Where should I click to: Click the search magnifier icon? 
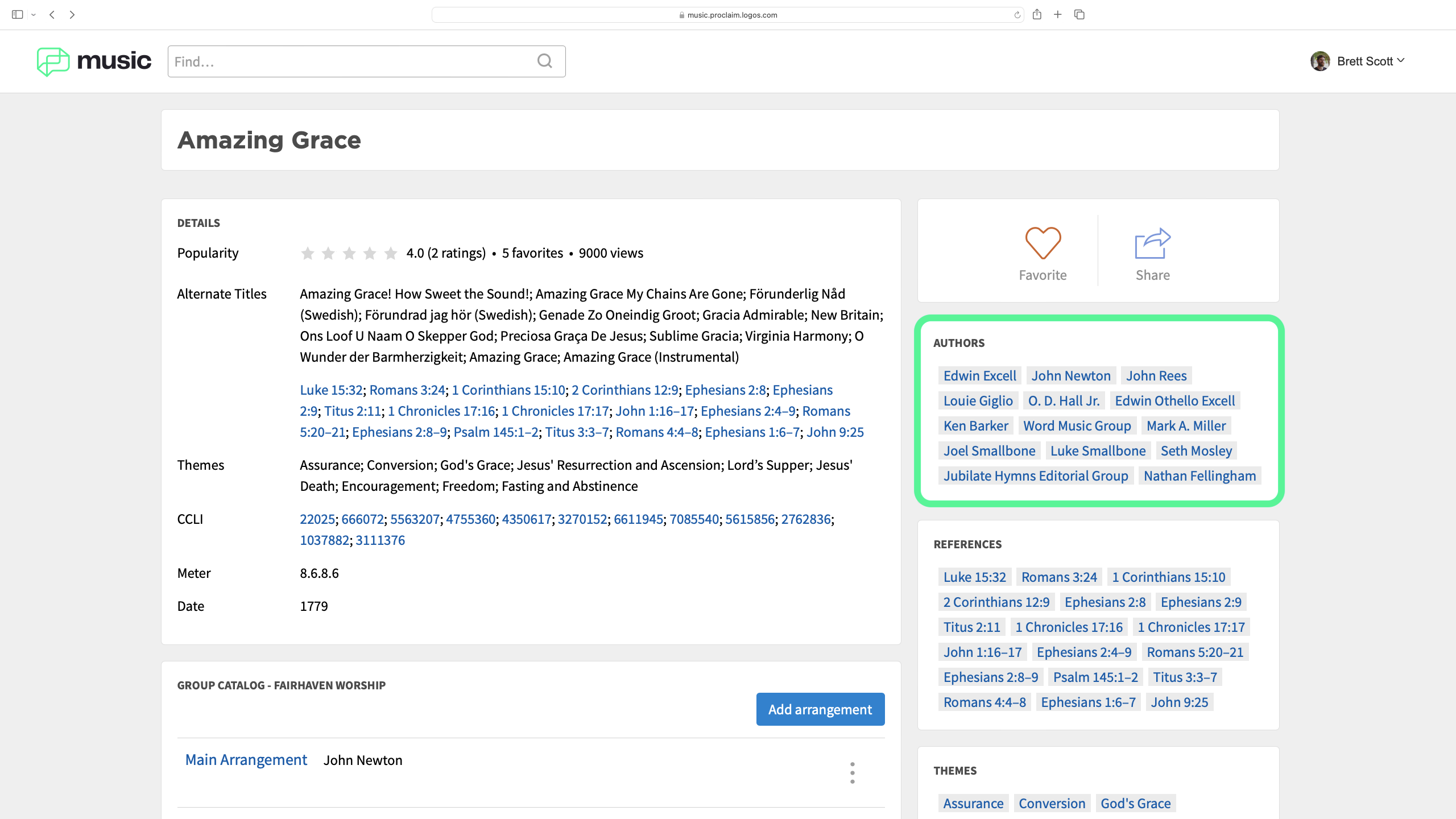[x=545, y=61]
